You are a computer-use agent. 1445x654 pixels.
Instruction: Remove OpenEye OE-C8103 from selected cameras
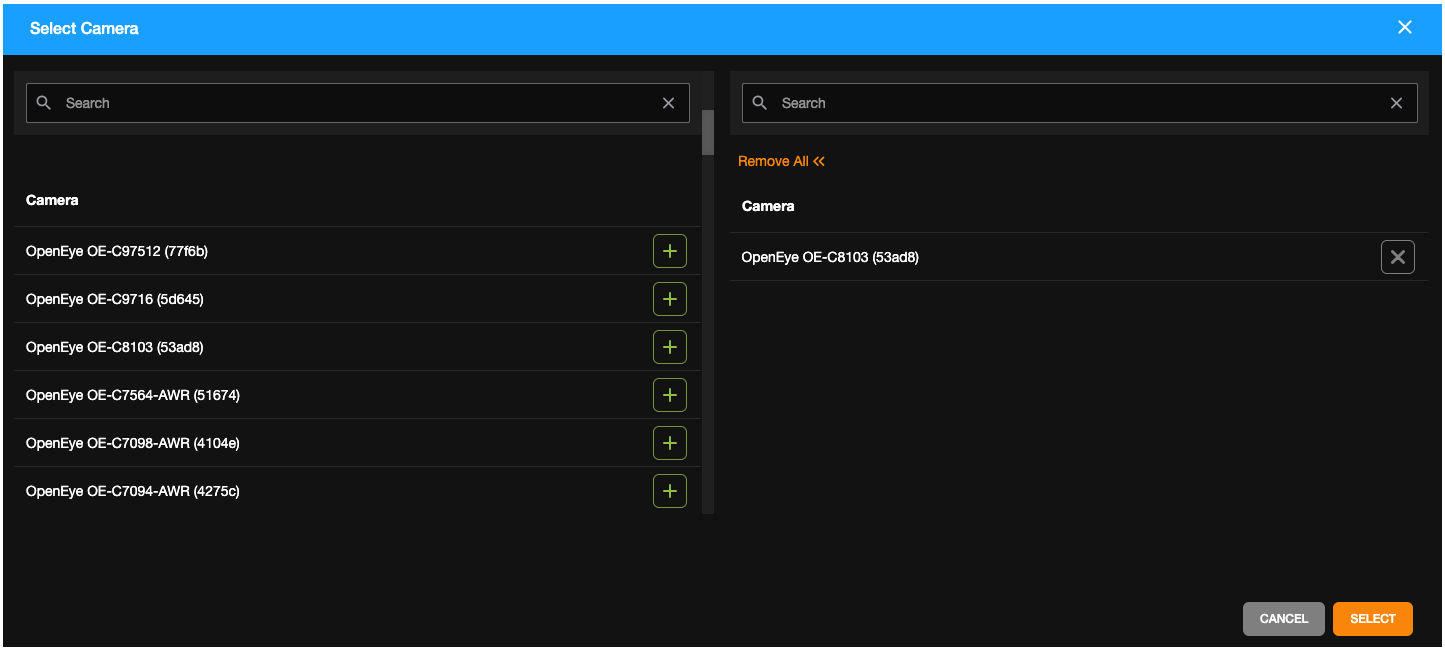(1397, 257)
